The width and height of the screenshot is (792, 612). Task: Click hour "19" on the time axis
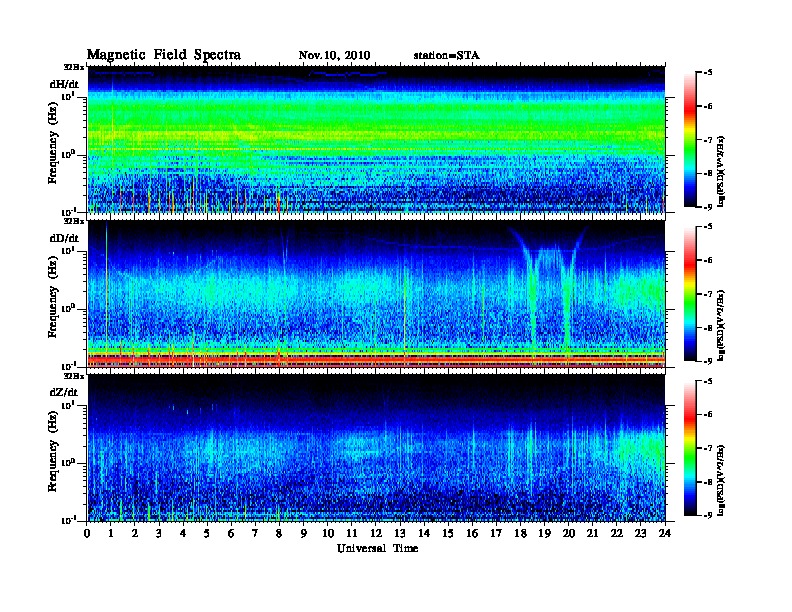tap(544, 534)
